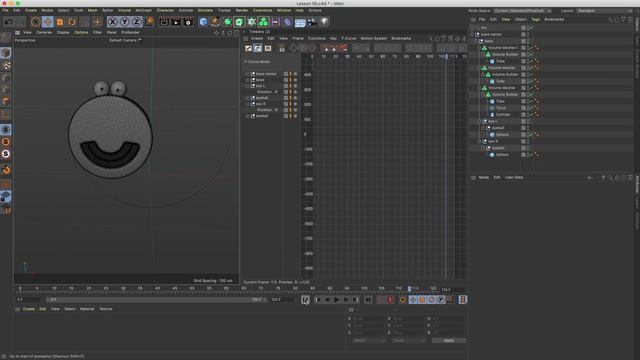
Task: Select the Torus object in Object Manager
Action: [x=501, y=108]
